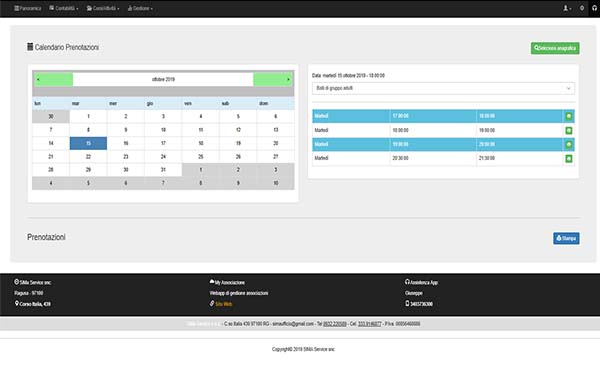The height and width of the screenshot is (376, 600).
Task: Select highlighted day 15 in calendar
Action: pos(88,143)
